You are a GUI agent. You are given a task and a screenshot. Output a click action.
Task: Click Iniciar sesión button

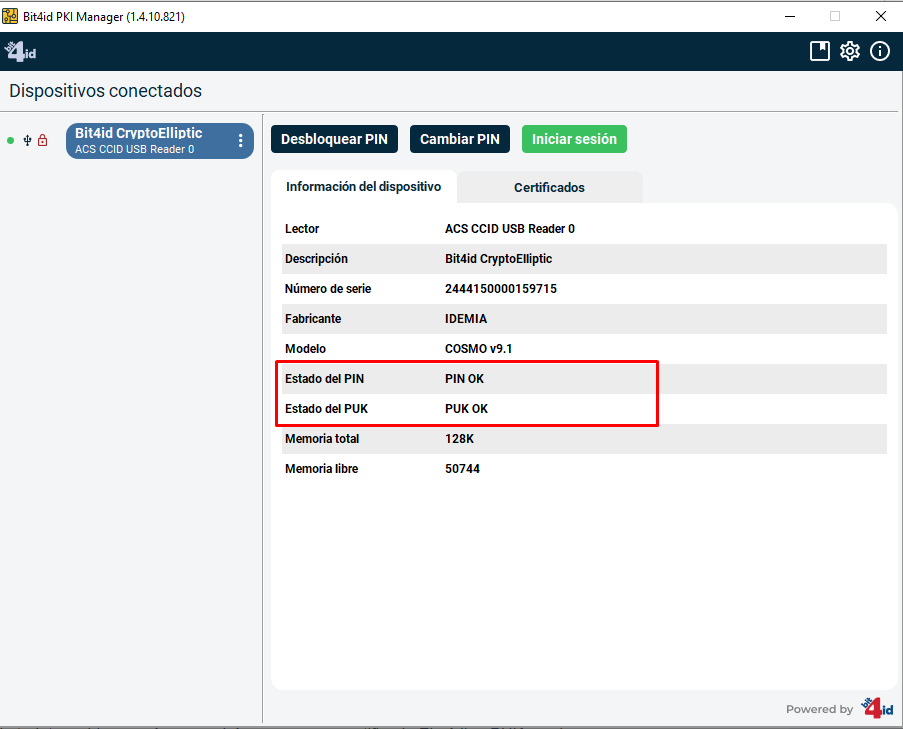click(574, 139)
